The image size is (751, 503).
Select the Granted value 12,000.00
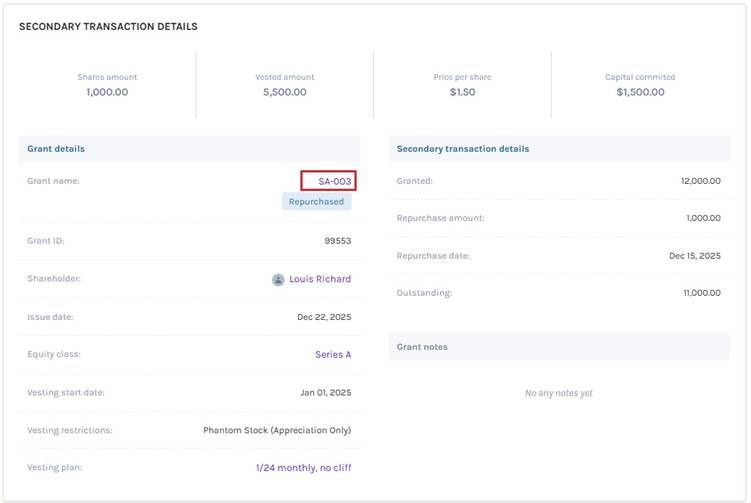(701, 181)
